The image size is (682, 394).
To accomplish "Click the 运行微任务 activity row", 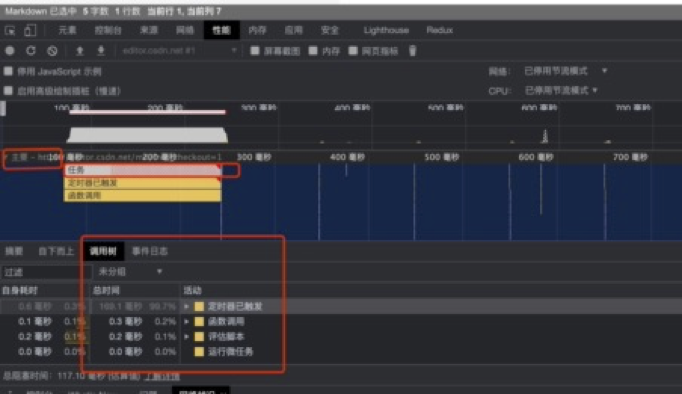I will tap(231, 351).
